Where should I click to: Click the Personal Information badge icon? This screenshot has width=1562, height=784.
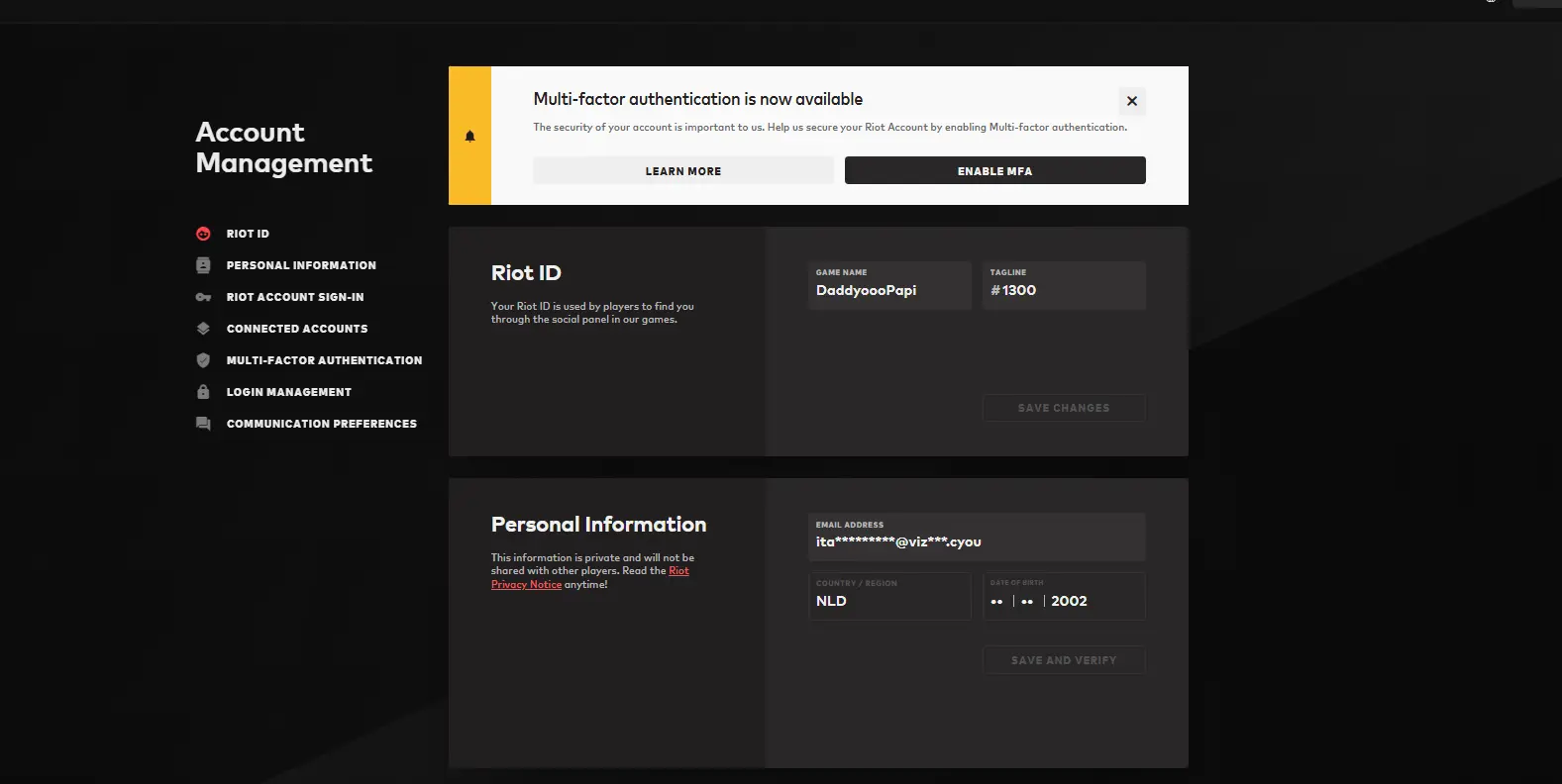pos(203,265)
